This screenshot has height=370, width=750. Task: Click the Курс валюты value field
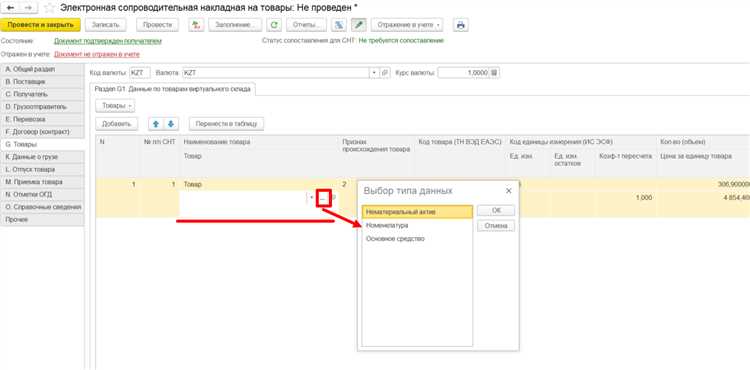click(x=463, y=73)
